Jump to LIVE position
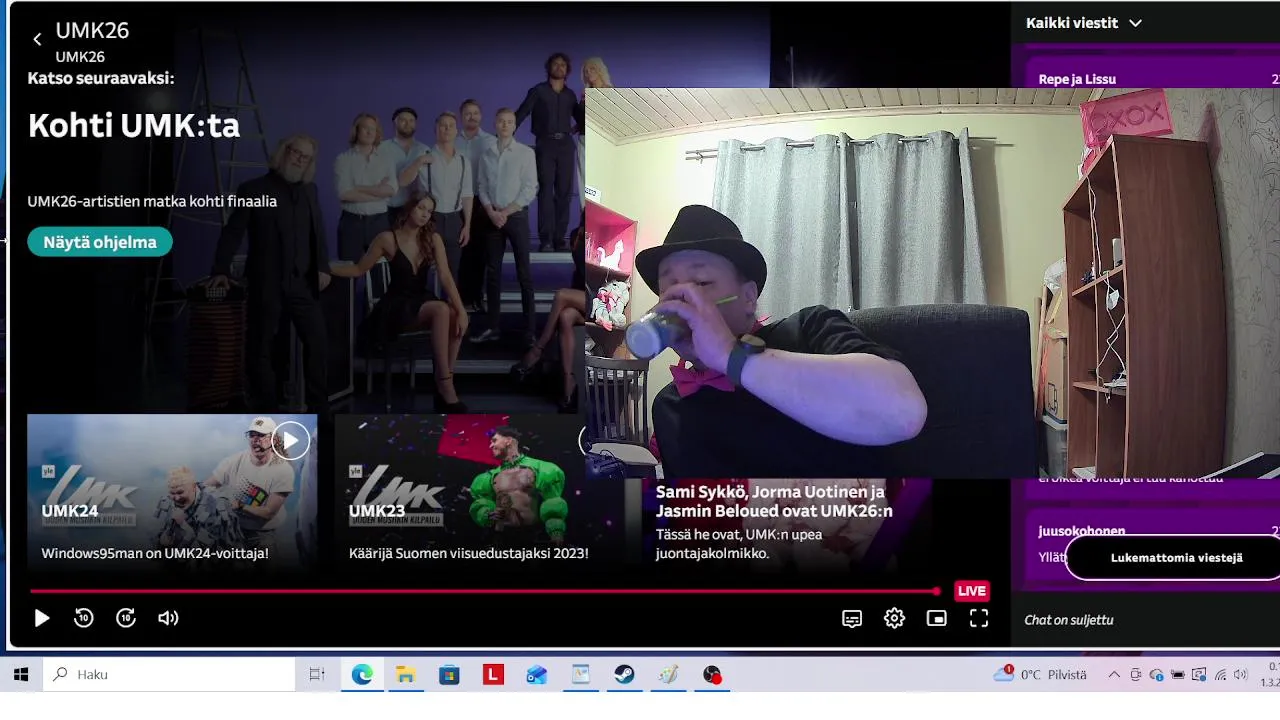The image size is (1280, 720). 971,591
